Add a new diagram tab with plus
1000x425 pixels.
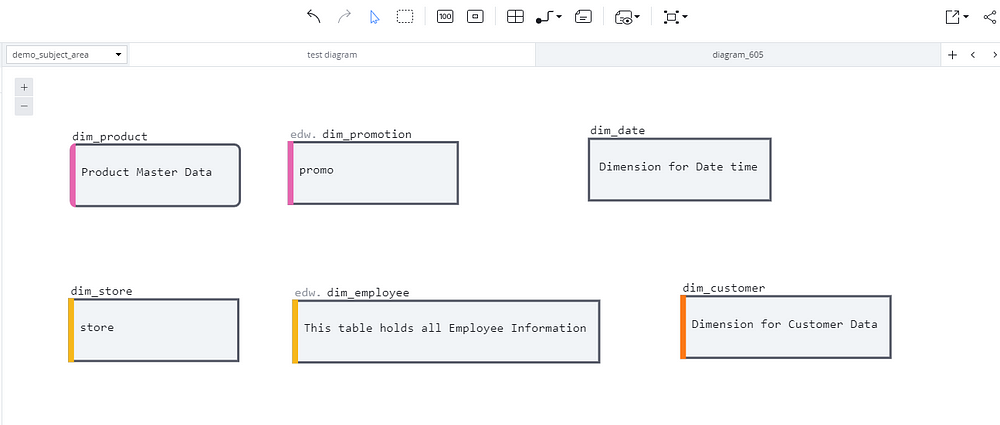(x=952, y=55)
